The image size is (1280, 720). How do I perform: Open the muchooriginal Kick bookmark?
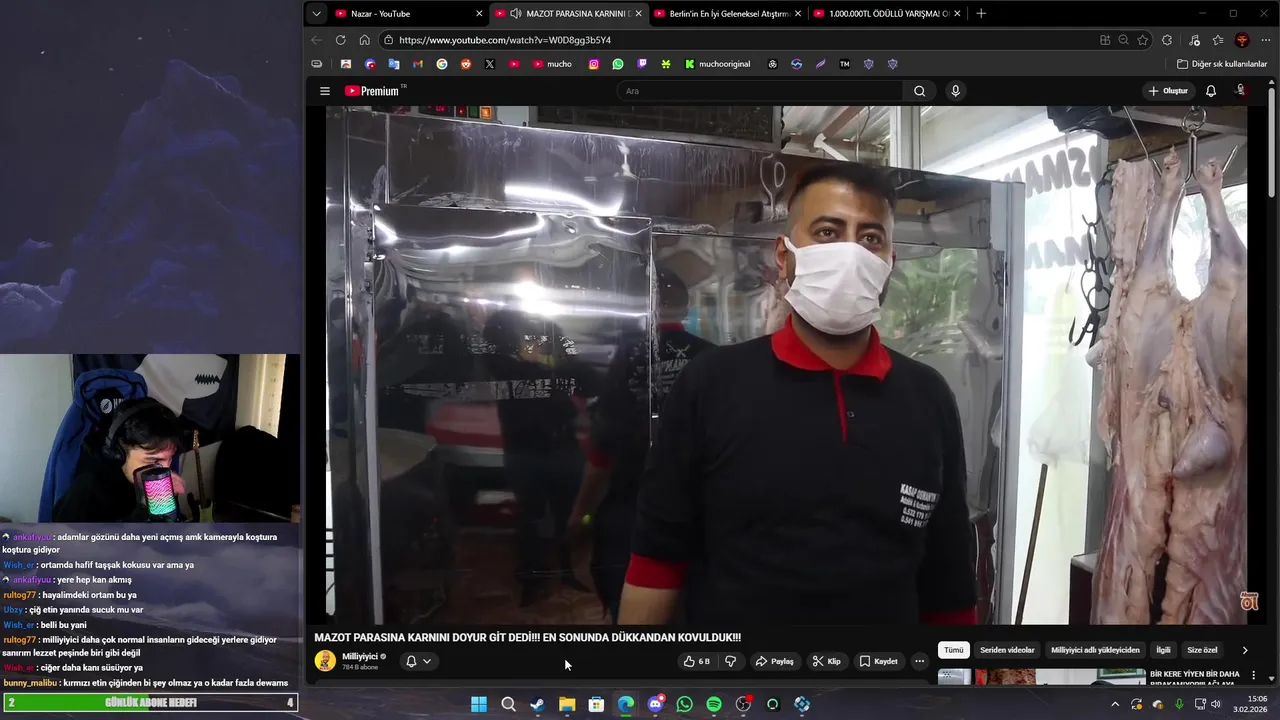tap(717, 64)
